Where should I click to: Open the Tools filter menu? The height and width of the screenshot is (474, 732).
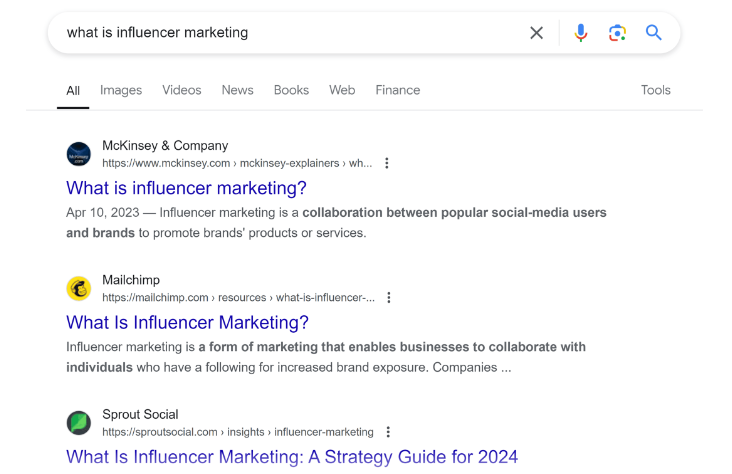655,90
